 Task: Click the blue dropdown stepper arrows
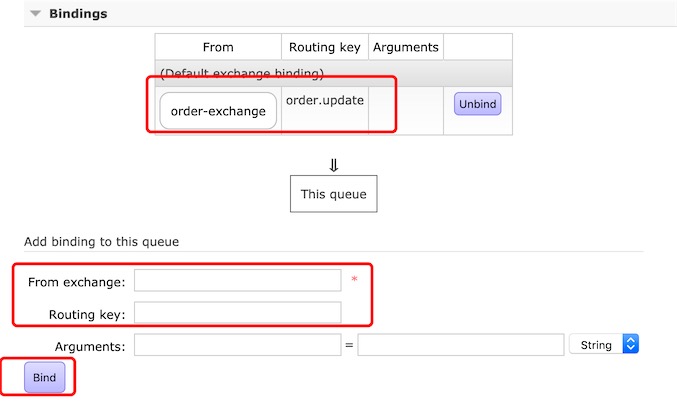(631, 344)
